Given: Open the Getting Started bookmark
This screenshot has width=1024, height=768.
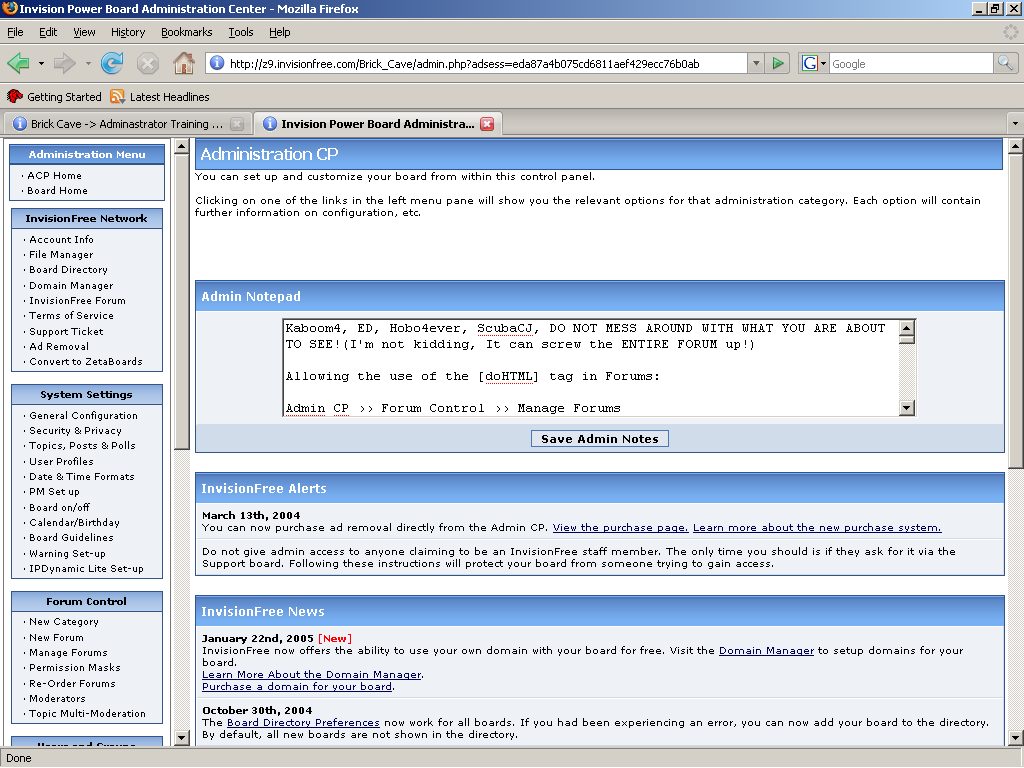Looking at the screenshot, I should coord(55,97).
